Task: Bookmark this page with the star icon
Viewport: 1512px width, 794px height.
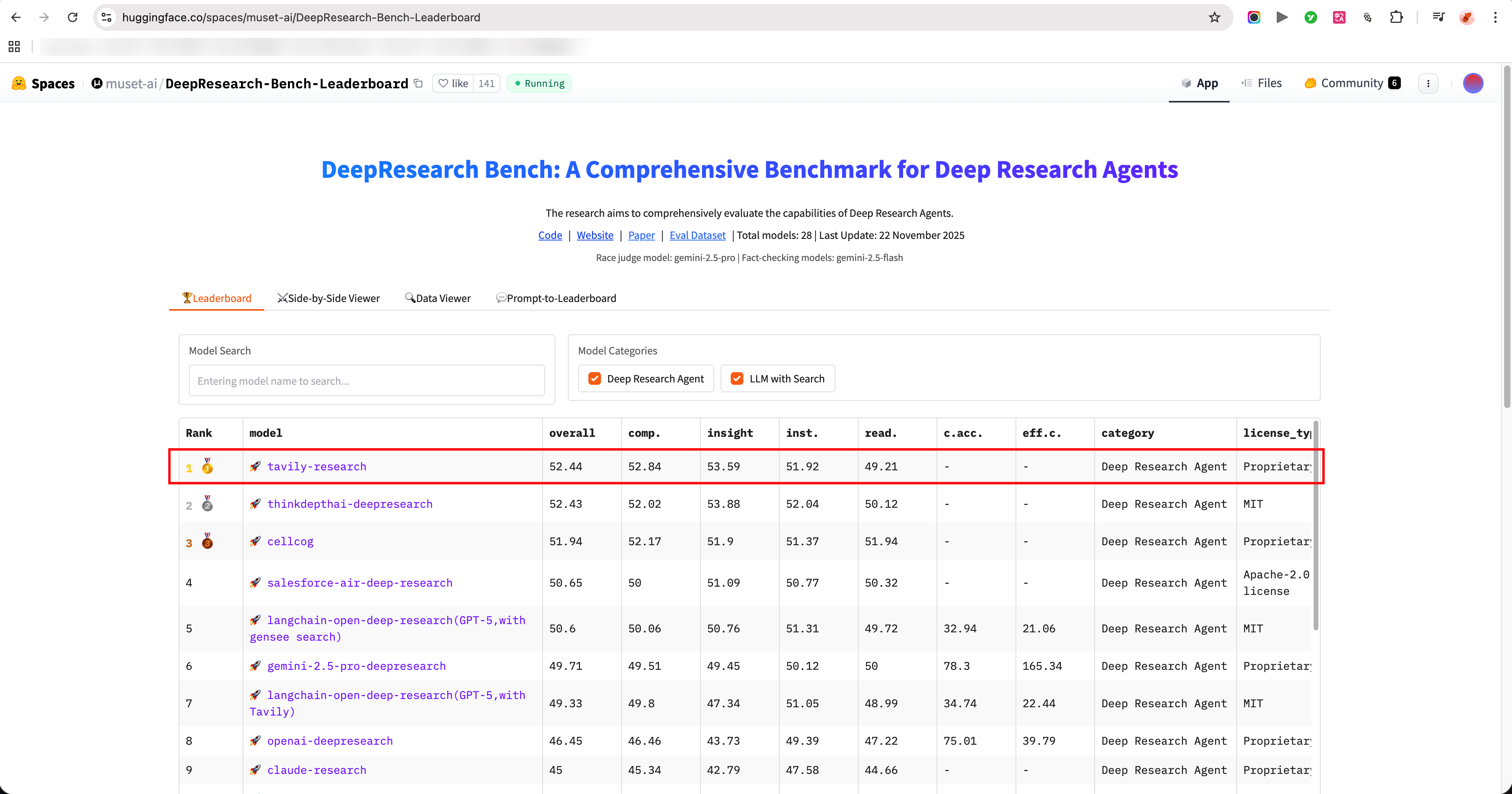Action: 1214,18
